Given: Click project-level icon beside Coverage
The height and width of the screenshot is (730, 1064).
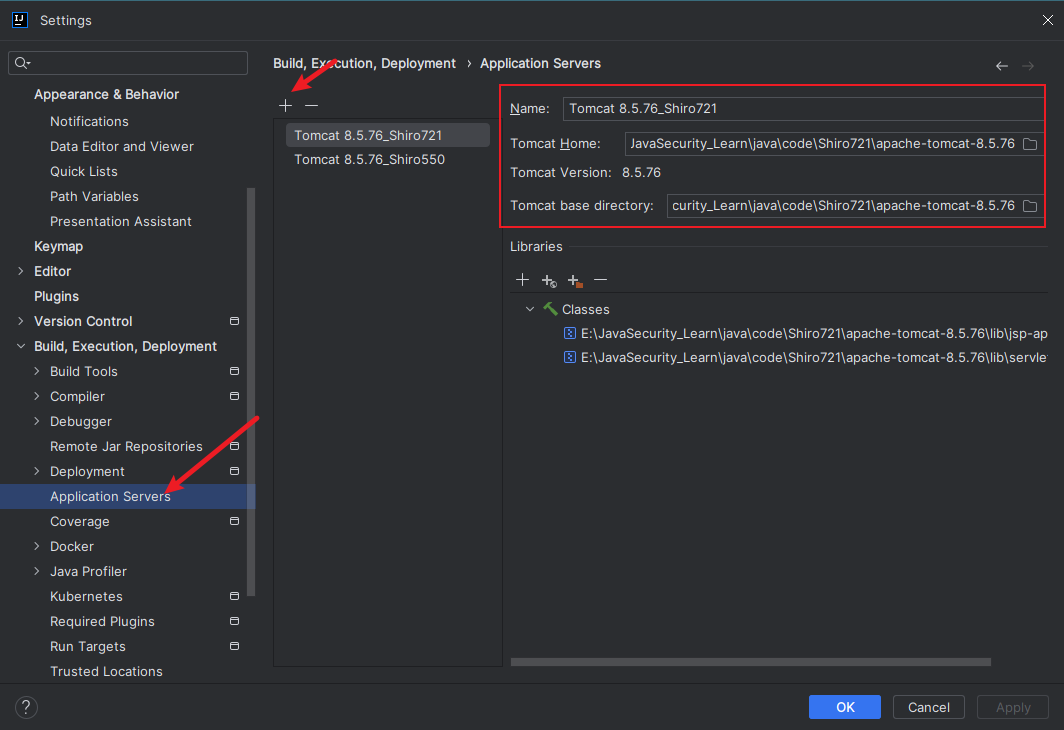Looking at the screenshot, I should 234,521.
